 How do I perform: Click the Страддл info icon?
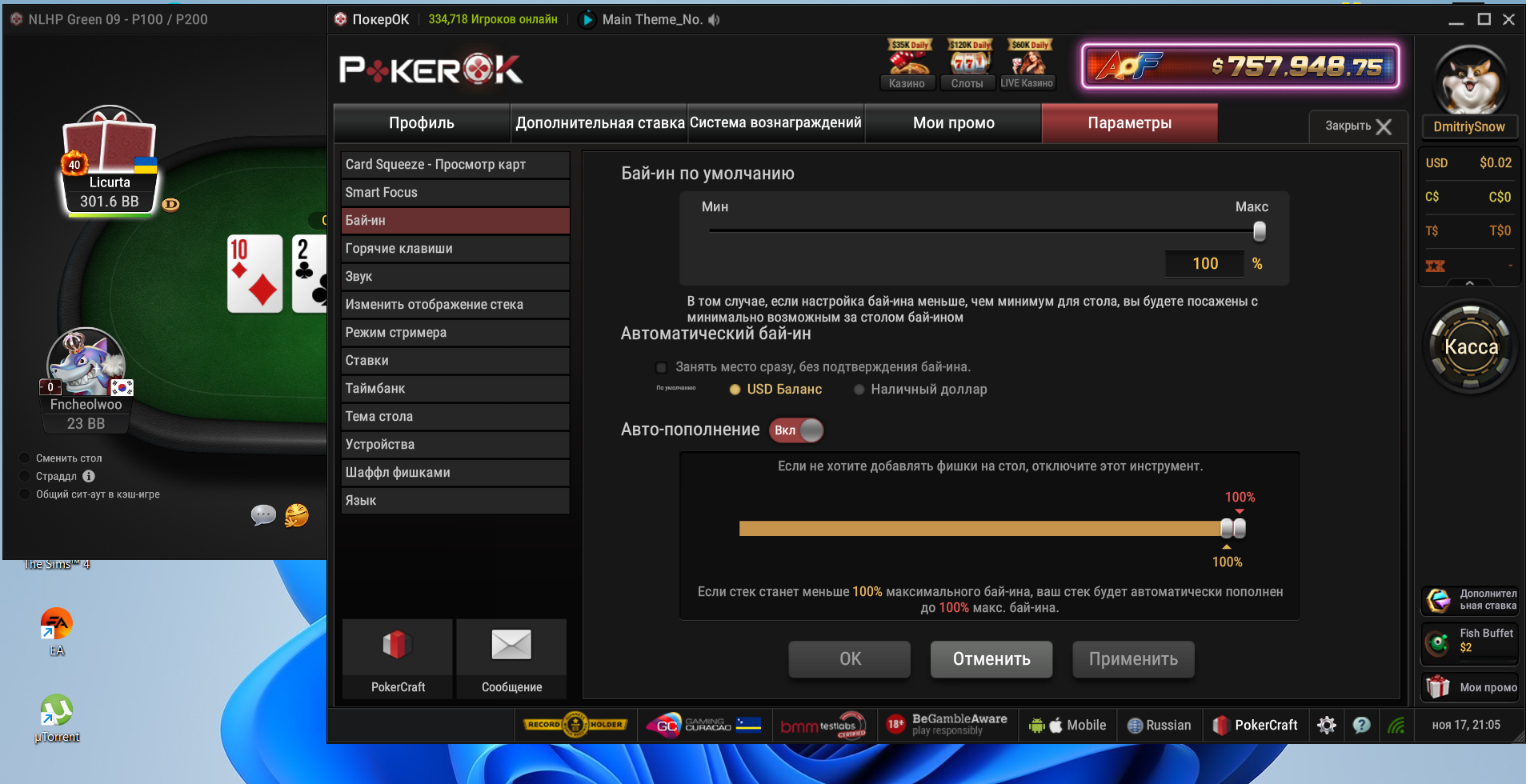(x=89, y=476)
